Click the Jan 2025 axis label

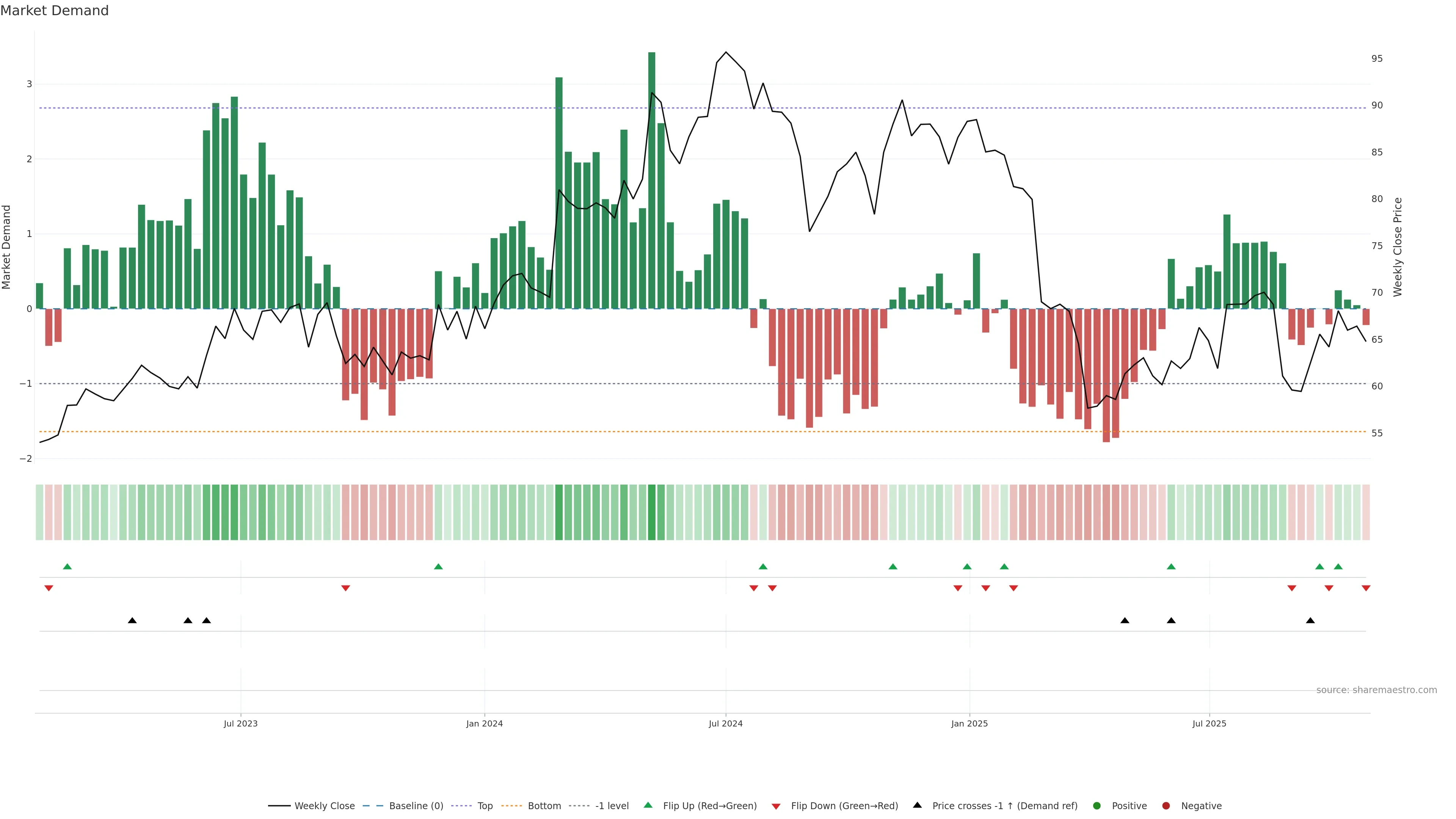(x=970, y=723)
